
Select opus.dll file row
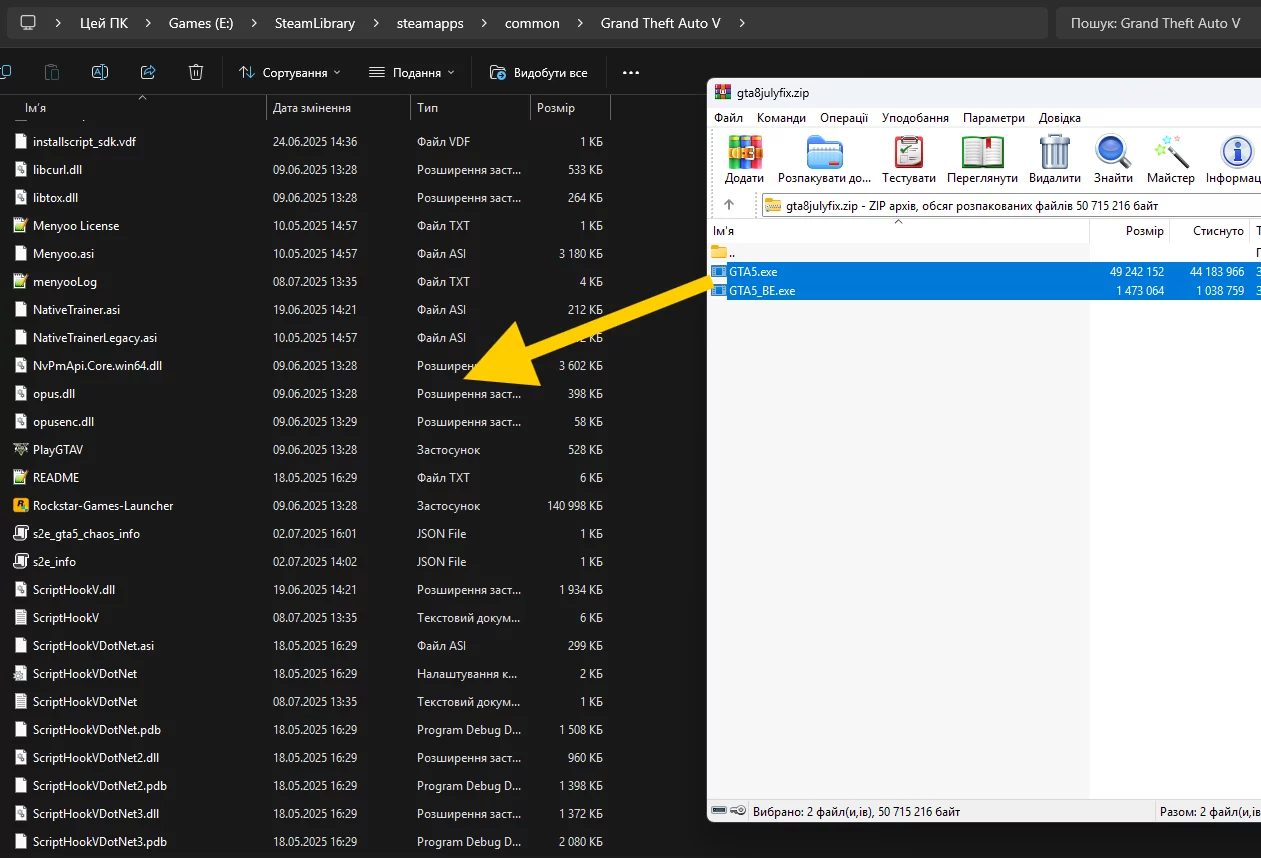[308, 394]
